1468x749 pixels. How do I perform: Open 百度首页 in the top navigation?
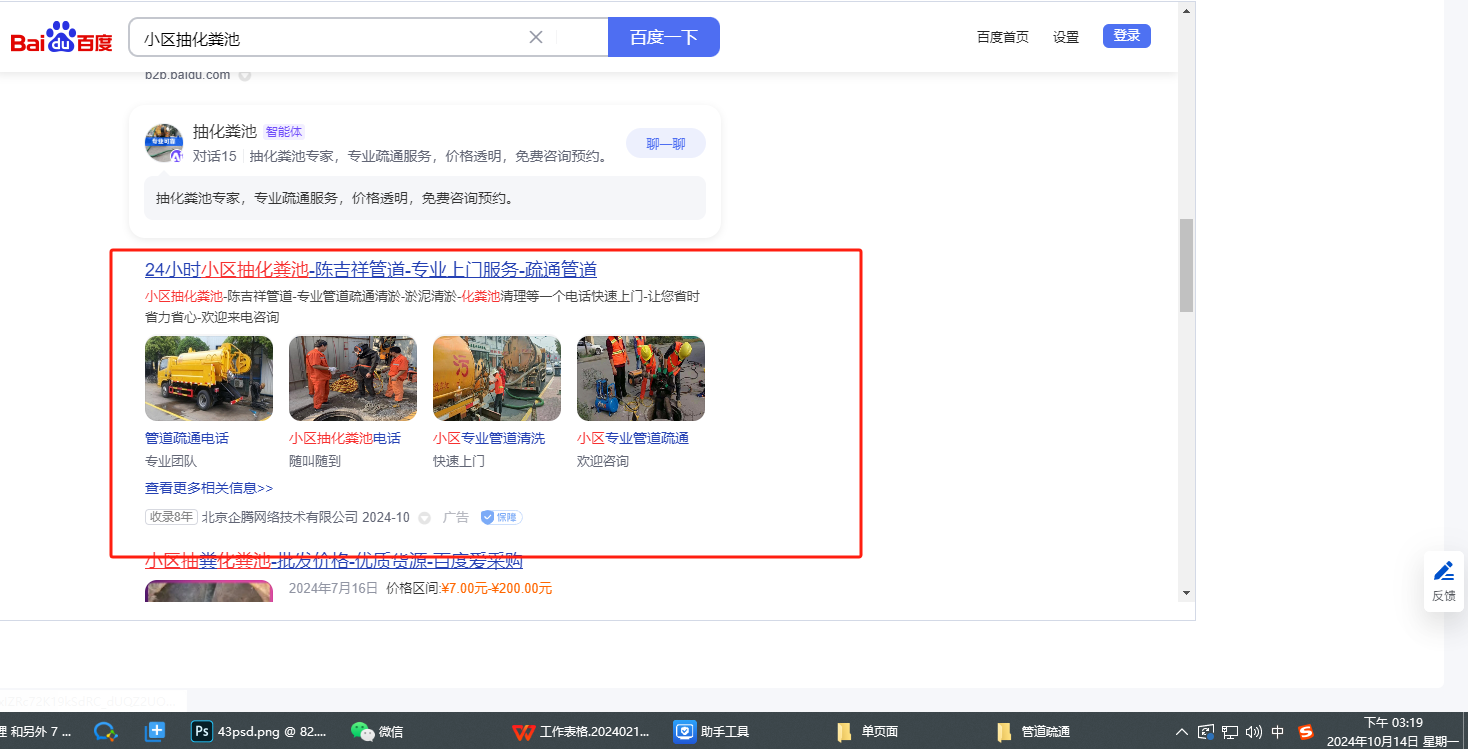(1002, 37)
